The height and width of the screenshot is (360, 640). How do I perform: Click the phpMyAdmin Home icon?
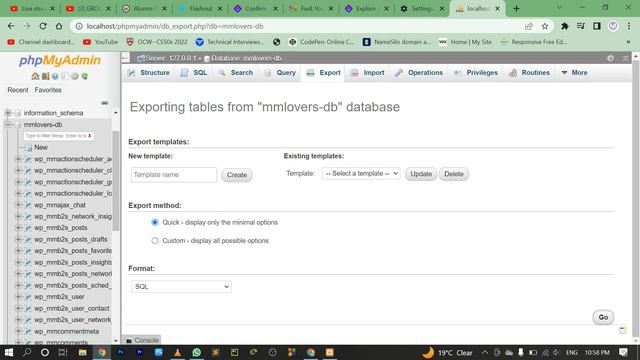(x=36, y=76)
